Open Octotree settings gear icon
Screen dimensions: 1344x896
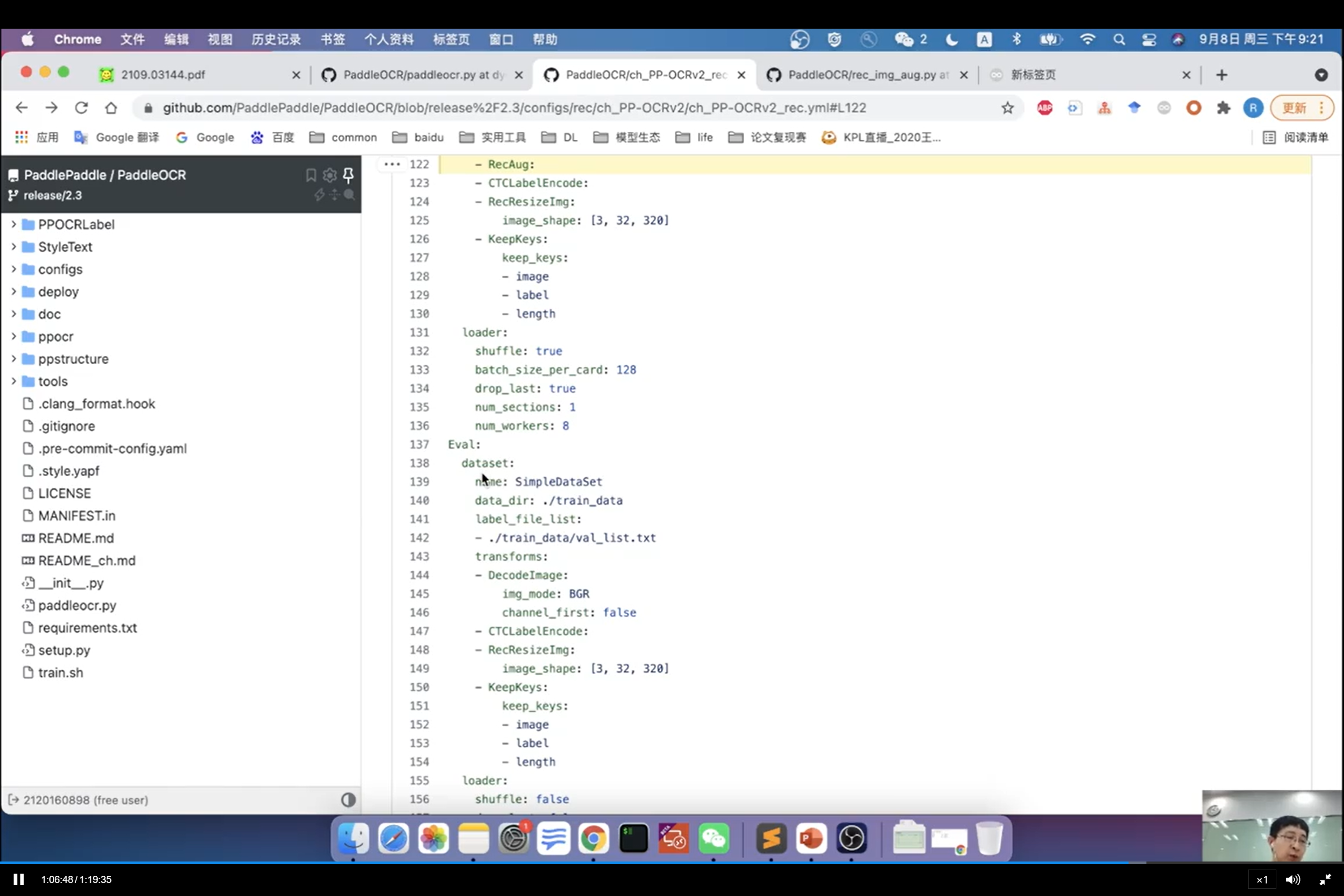(x=330, y=175)
